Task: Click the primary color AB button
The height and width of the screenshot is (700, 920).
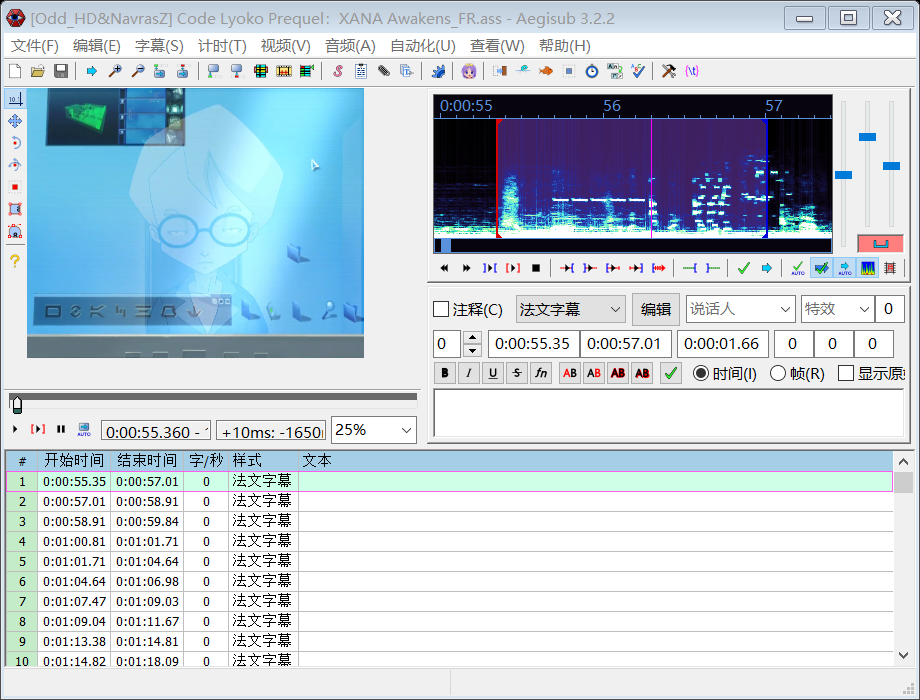Action: (x=570, y=373)
